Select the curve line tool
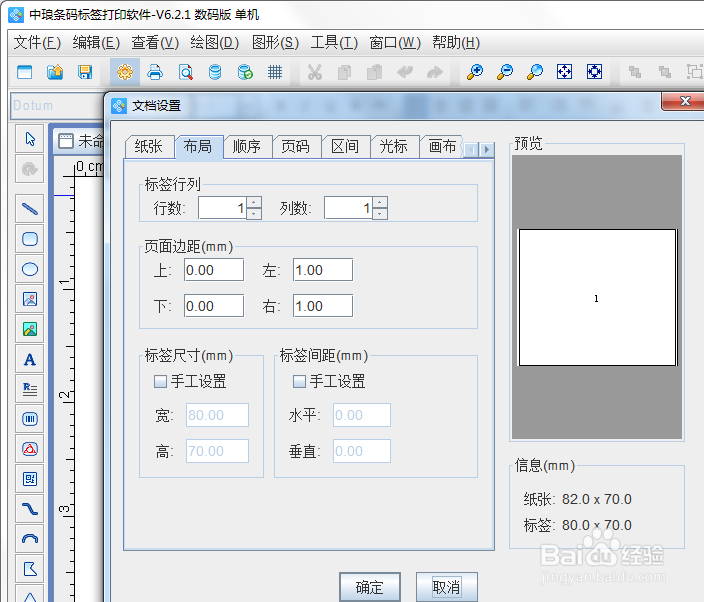The height and width of the screenshot is (602, 704). click(x=30, y=509)
